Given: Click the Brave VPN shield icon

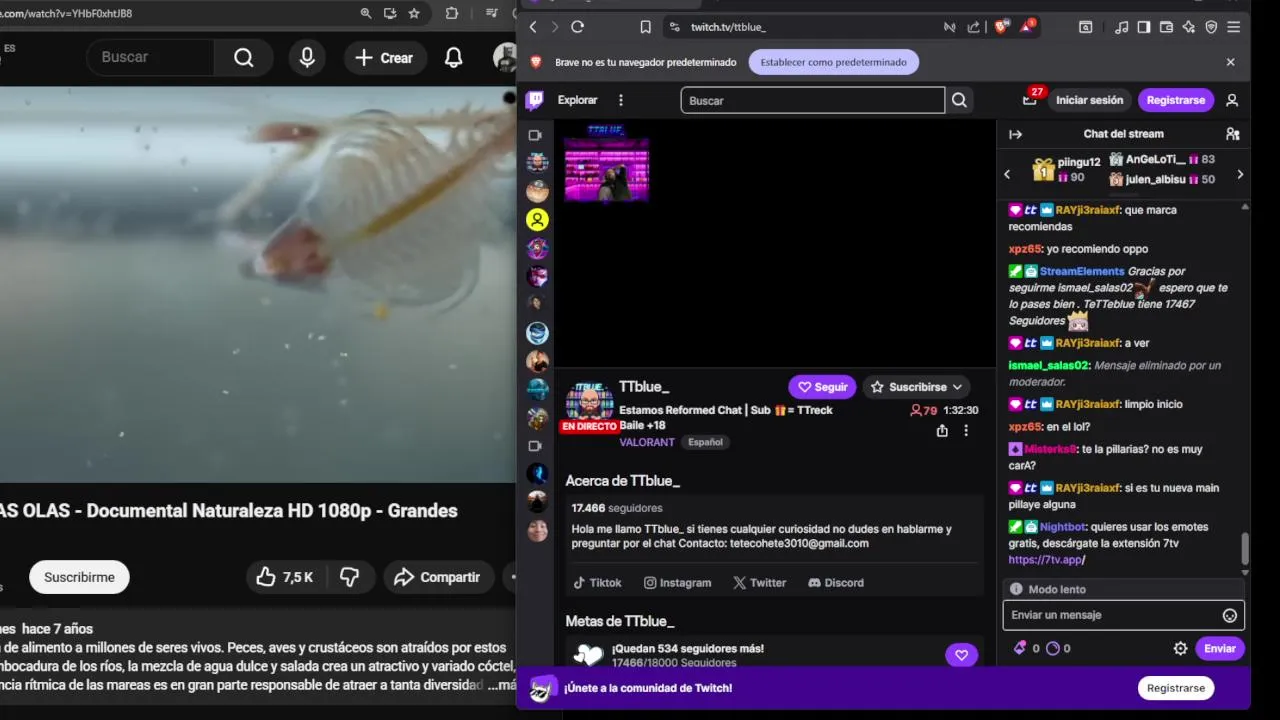Looking at the screenshot, I should click(x=1211, y=27).
